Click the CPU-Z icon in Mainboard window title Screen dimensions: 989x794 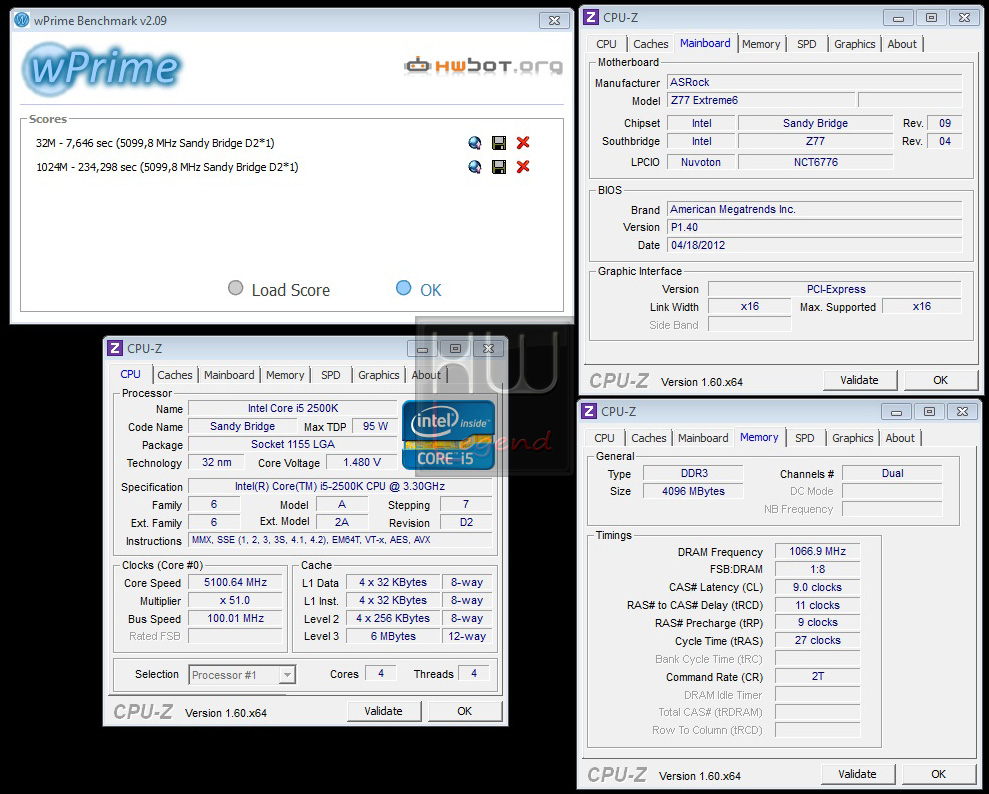click(x=591, y=17)
